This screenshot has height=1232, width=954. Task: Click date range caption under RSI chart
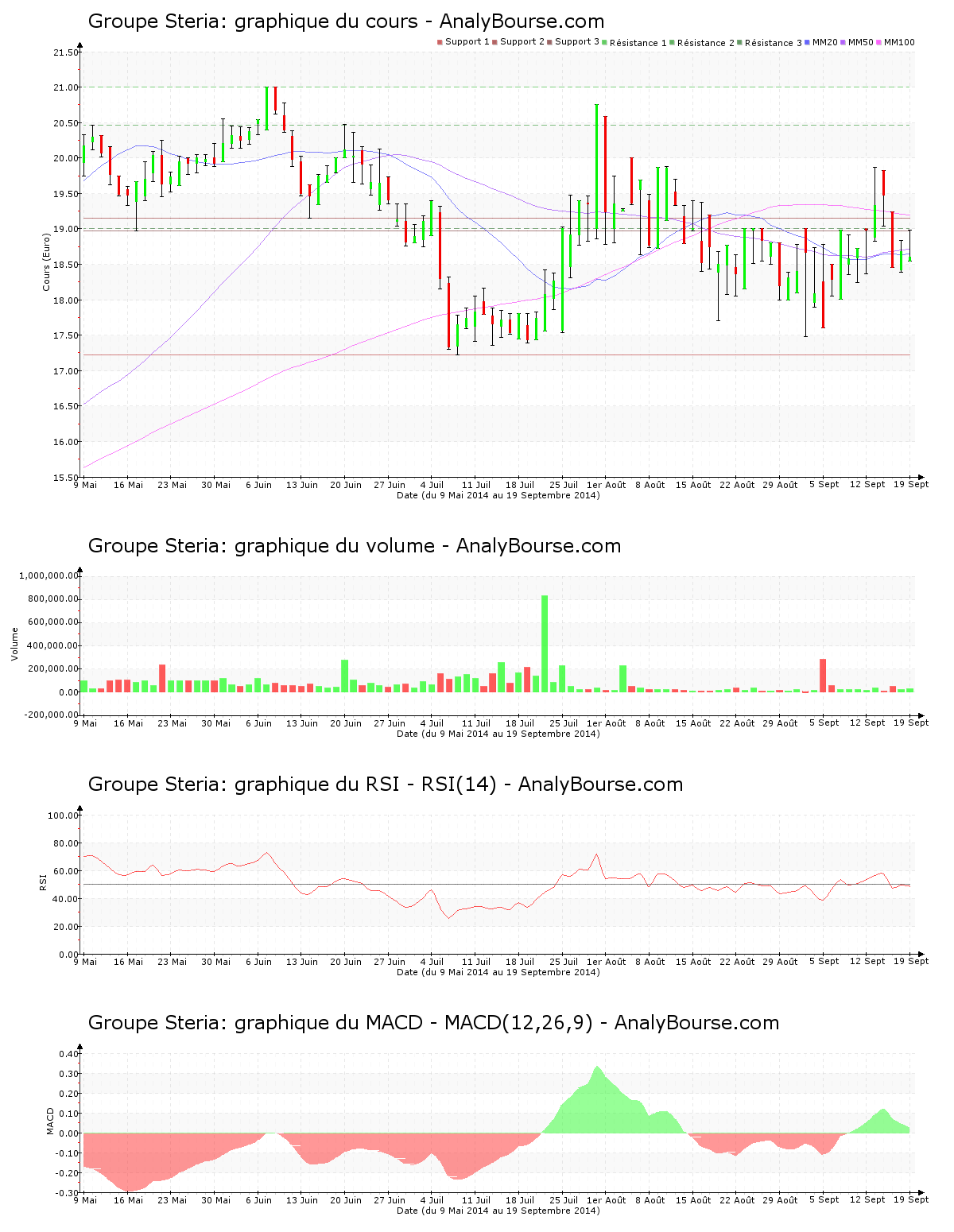click(498, 972)
